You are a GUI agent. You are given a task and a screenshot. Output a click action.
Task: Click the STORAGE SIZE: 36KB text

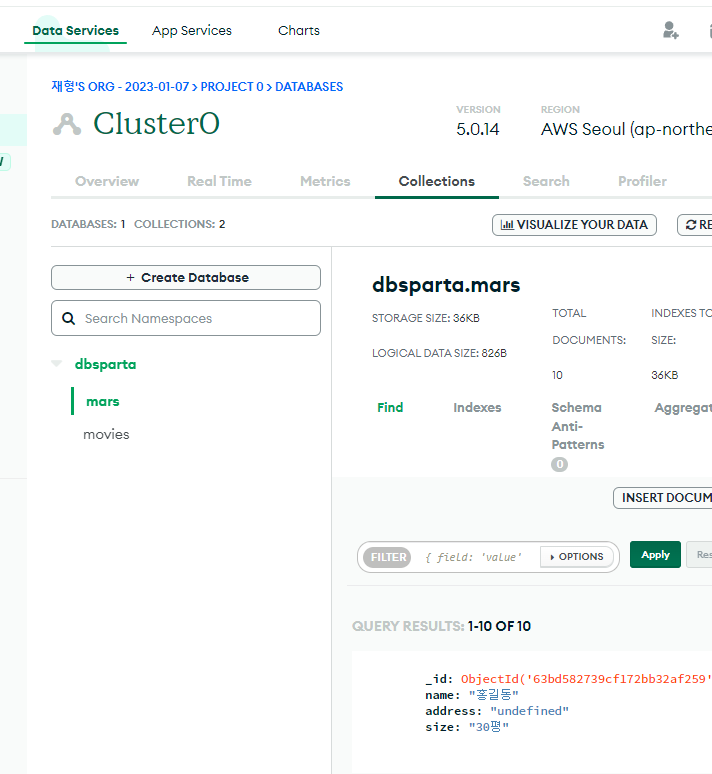click(426, 318)
